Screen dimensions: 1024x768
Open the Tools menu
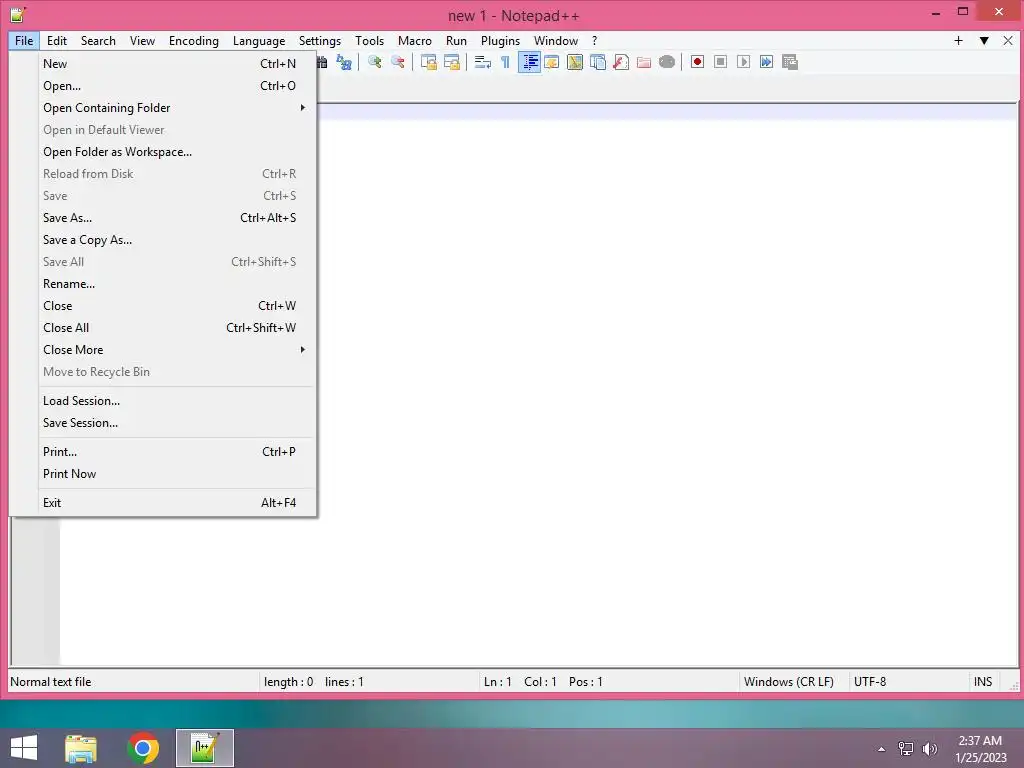click(x=370, y=40)
